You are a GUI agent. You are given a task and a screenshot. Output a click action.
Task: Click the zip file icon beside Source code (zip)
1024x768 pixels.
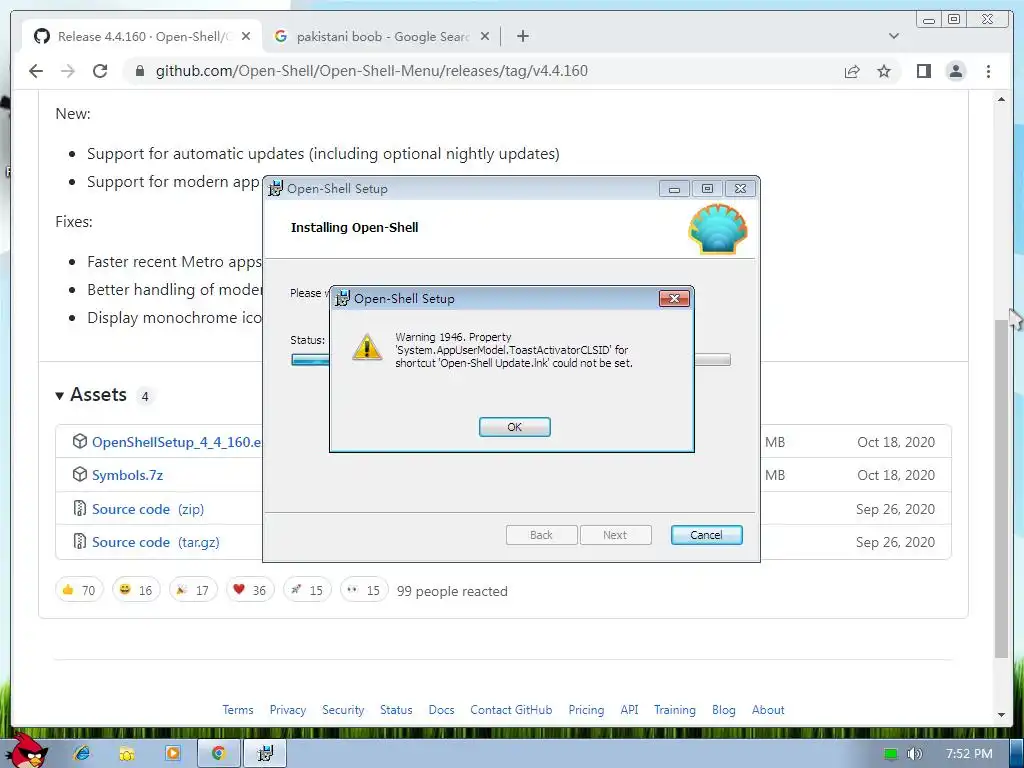pyautogui.click(x=80, y=508)
